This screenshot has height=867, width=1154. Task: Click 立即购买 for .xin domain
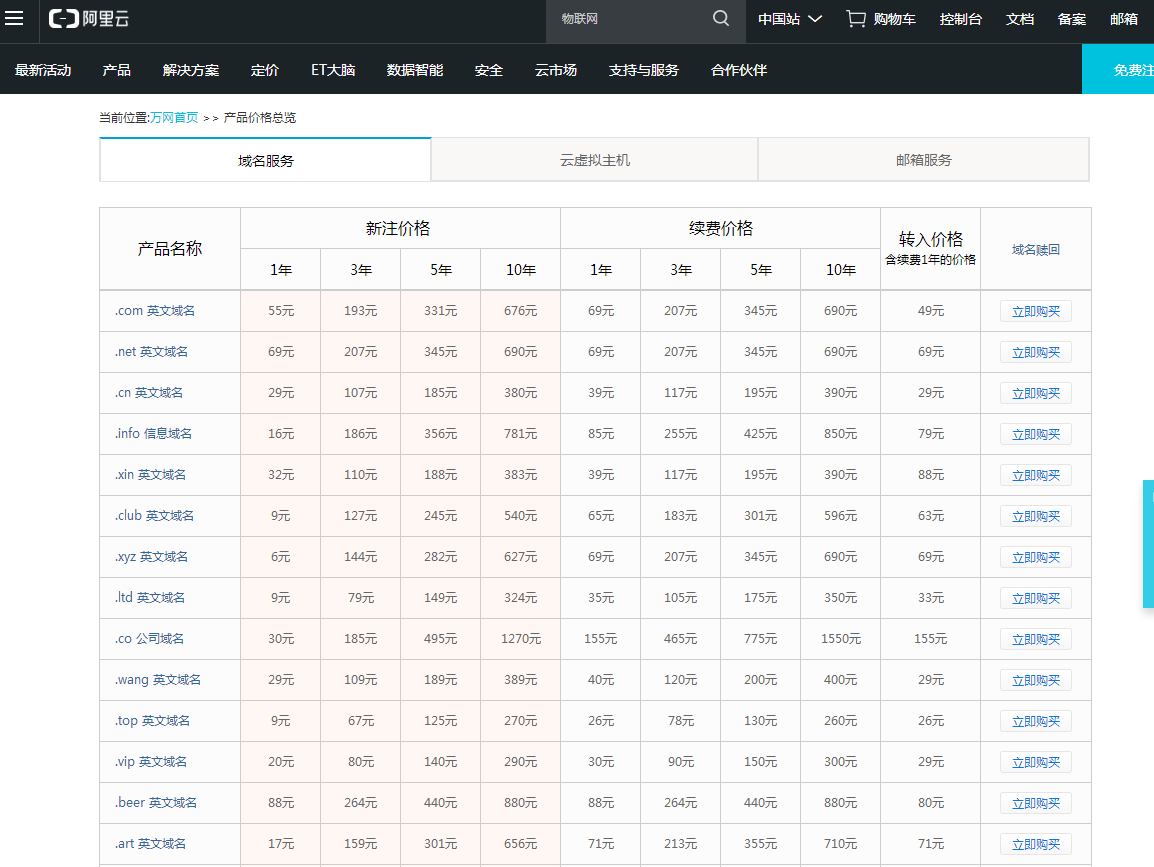[1036, 475]
